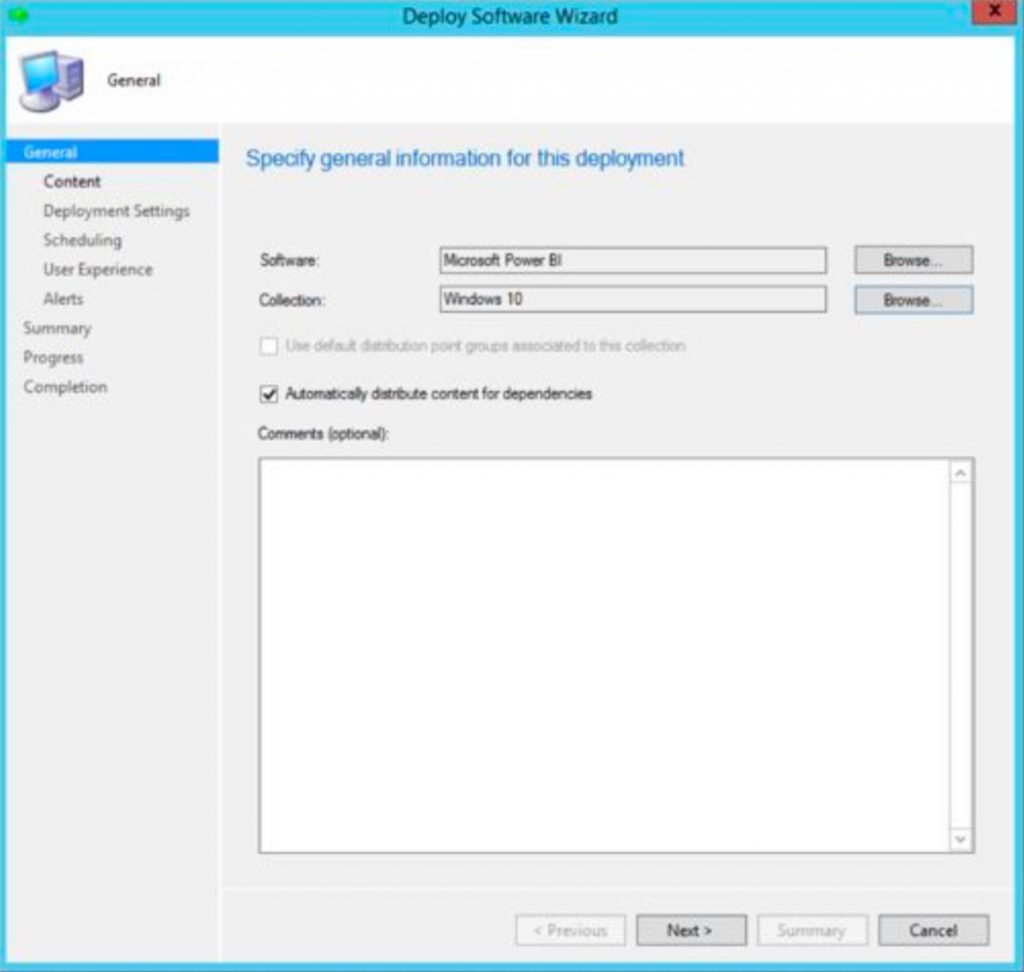Click the Software field showing Microsoft Power BI
The height and width of the screenshot is (972, 1024).
(633, 261)
